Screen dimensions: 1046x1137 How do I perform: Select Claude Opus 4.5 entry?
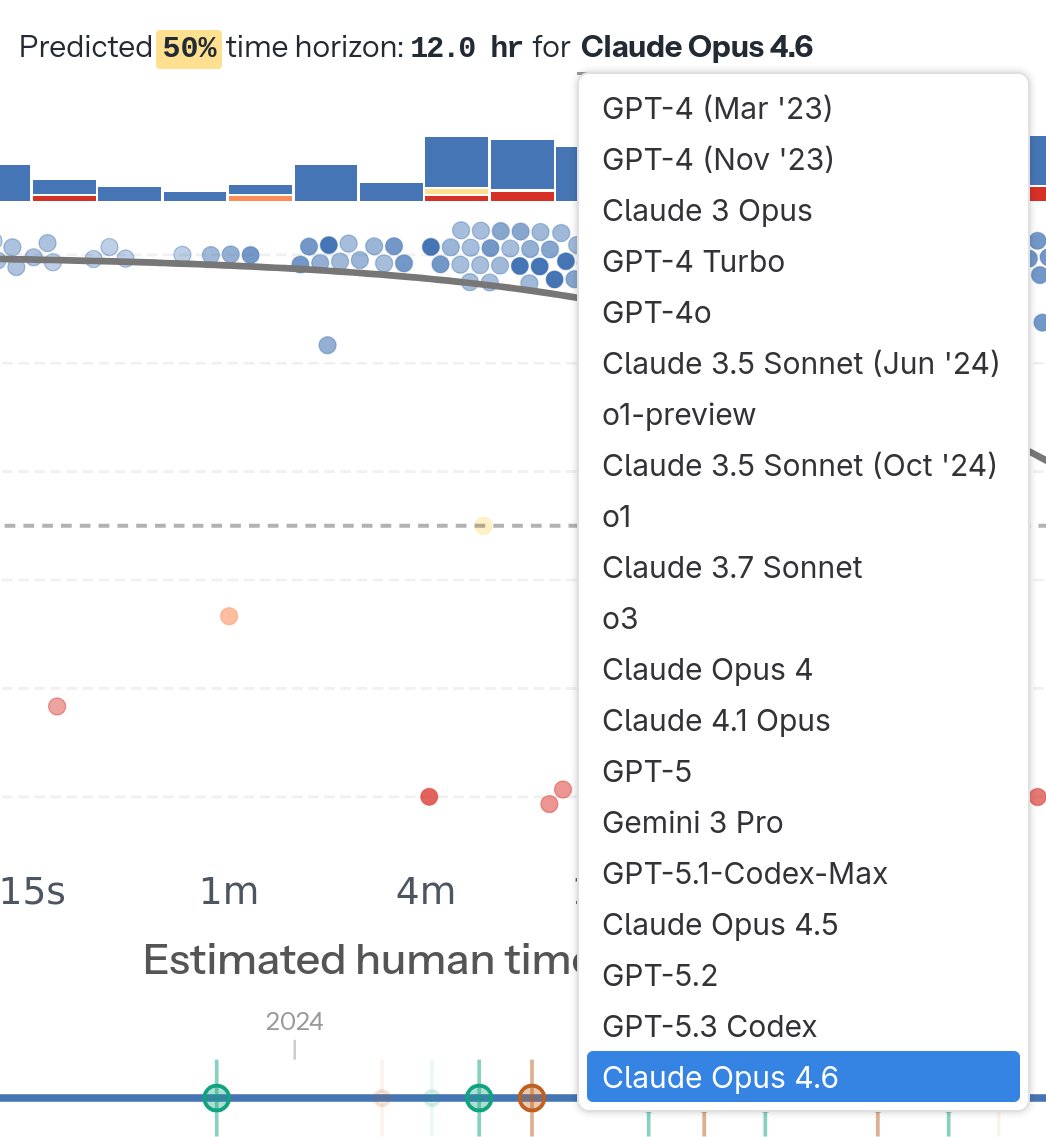point(803,925)
